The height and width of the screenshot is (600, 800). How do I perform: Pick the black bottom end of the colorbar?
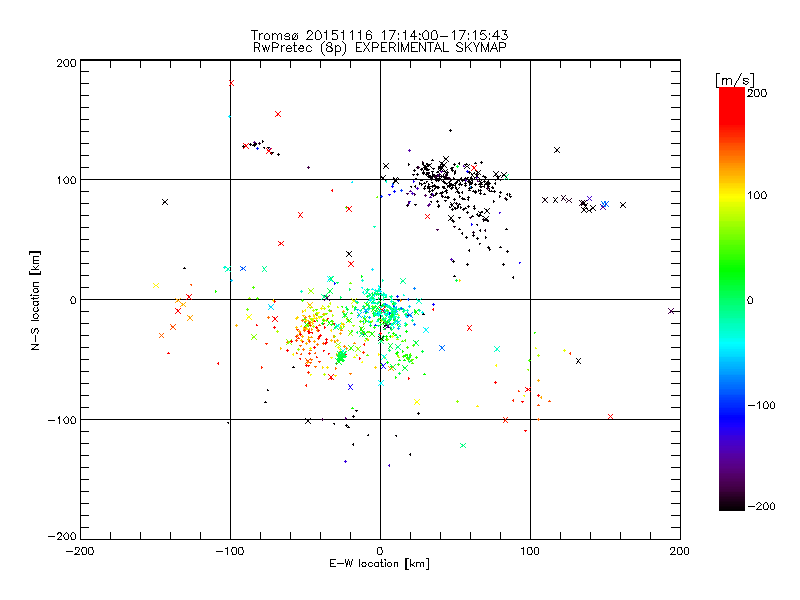pos(732,503)
